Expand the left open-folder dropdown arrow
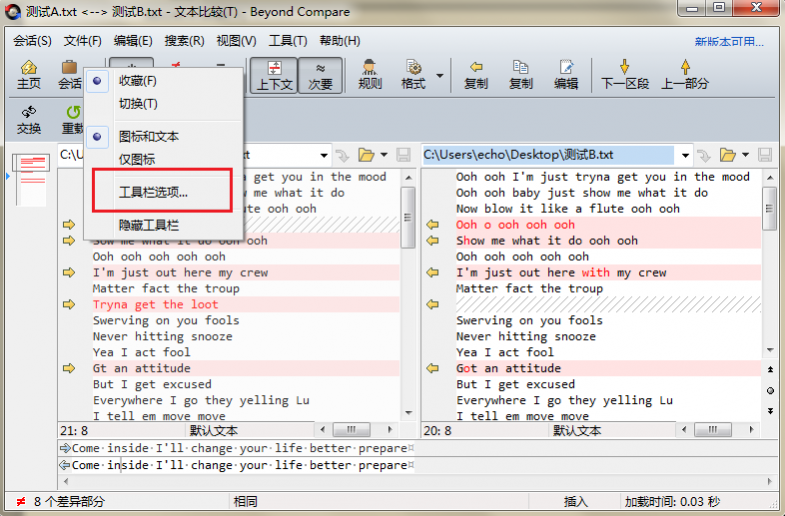This screenshot has width=785, height=516. point(384,155)
